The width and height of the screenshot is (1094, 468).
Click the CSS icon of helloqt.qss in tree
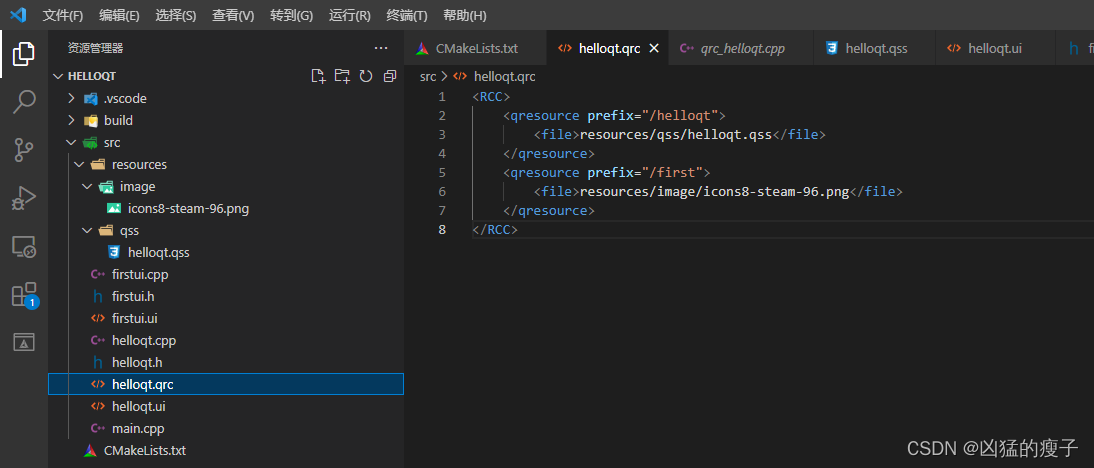tap(114, 252)
